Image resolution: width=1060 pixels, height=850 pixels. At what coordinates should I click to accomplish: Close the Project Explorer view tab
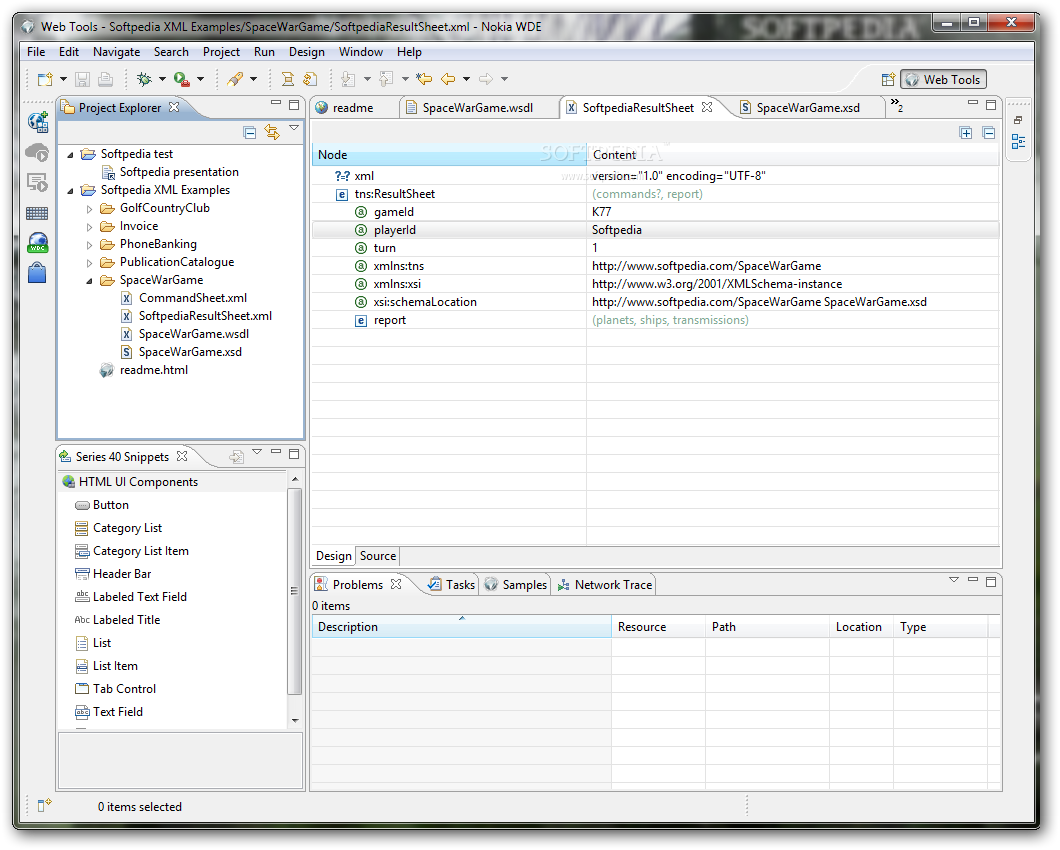click(174, 107)
